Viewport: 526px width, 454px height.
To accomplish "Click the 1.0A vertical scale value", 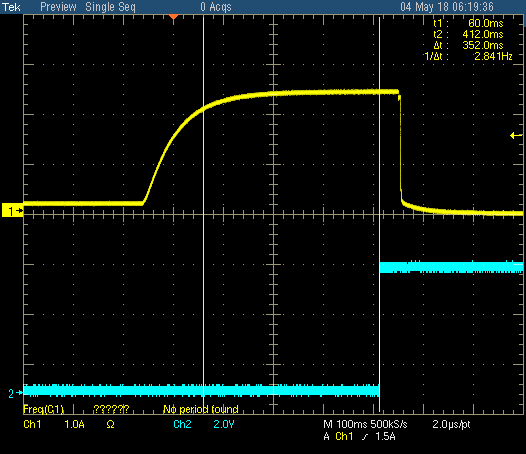I will [74, 424].
